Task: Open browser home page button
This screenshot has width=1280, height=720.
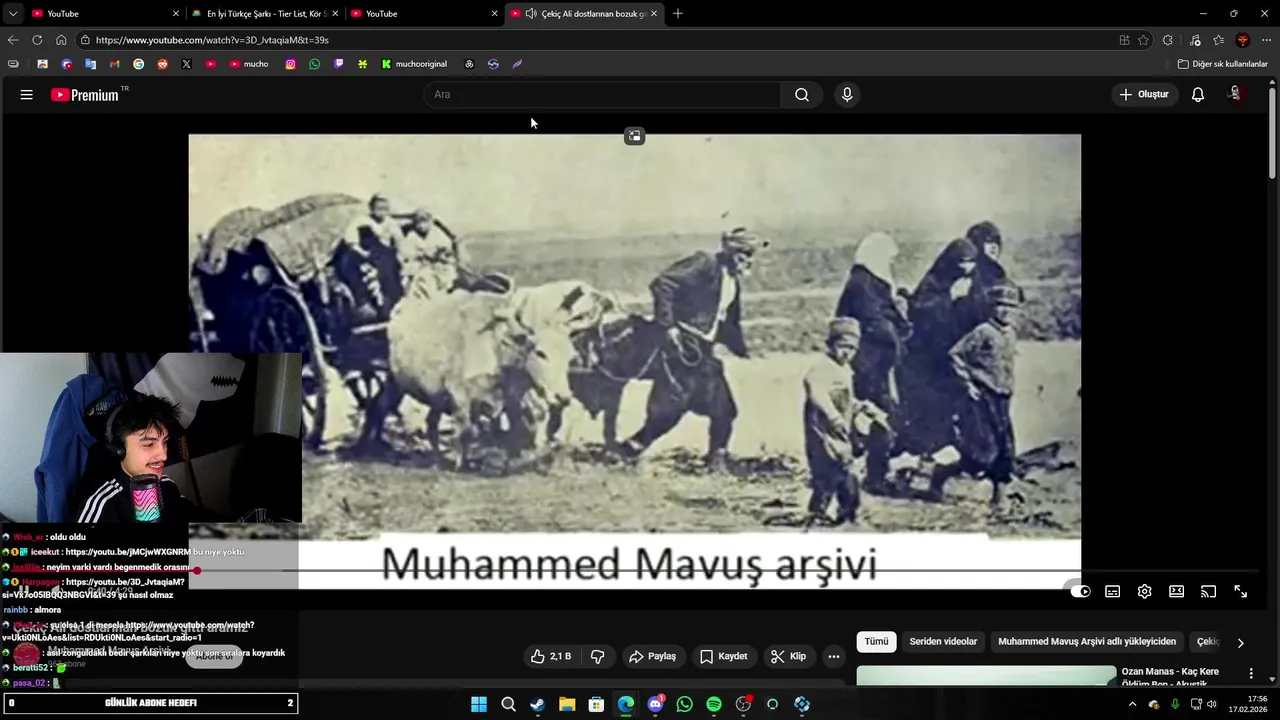Action: click(x=61, y=40)
